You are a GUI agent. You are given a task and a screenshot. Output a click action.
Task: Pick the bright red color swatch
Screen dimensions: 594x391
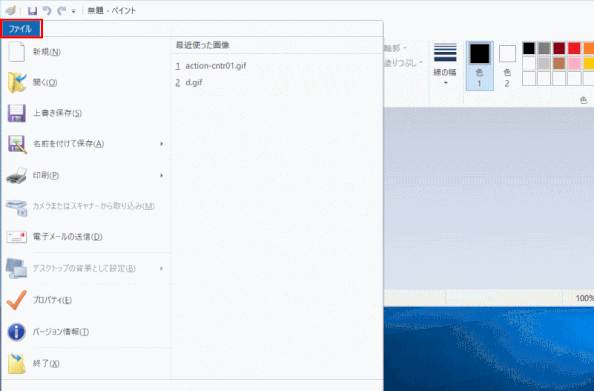(x=574, y=48)
